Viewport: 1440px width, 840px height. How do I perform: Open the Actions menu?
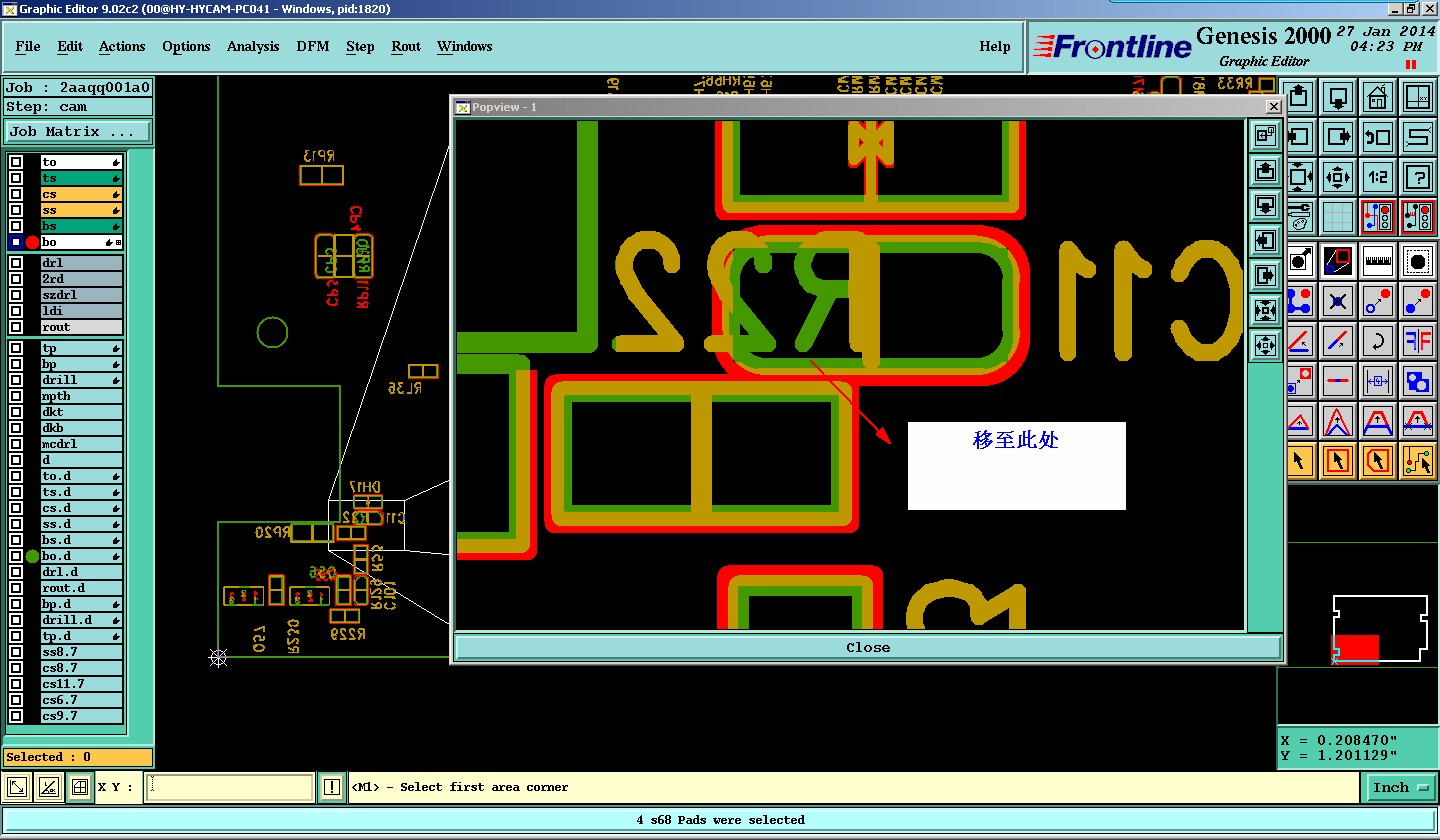click(x=122, y=46)
